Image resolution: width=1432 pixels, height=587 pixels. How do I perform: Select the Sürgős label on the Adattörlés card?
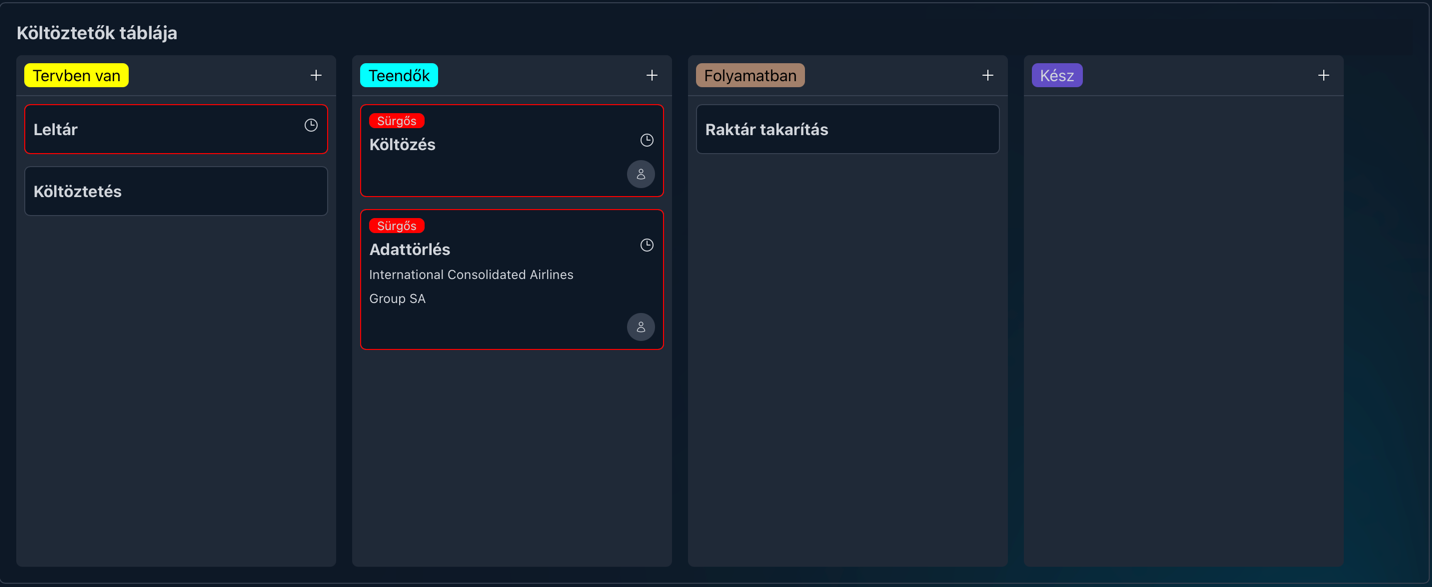click(x=396, y=225)
